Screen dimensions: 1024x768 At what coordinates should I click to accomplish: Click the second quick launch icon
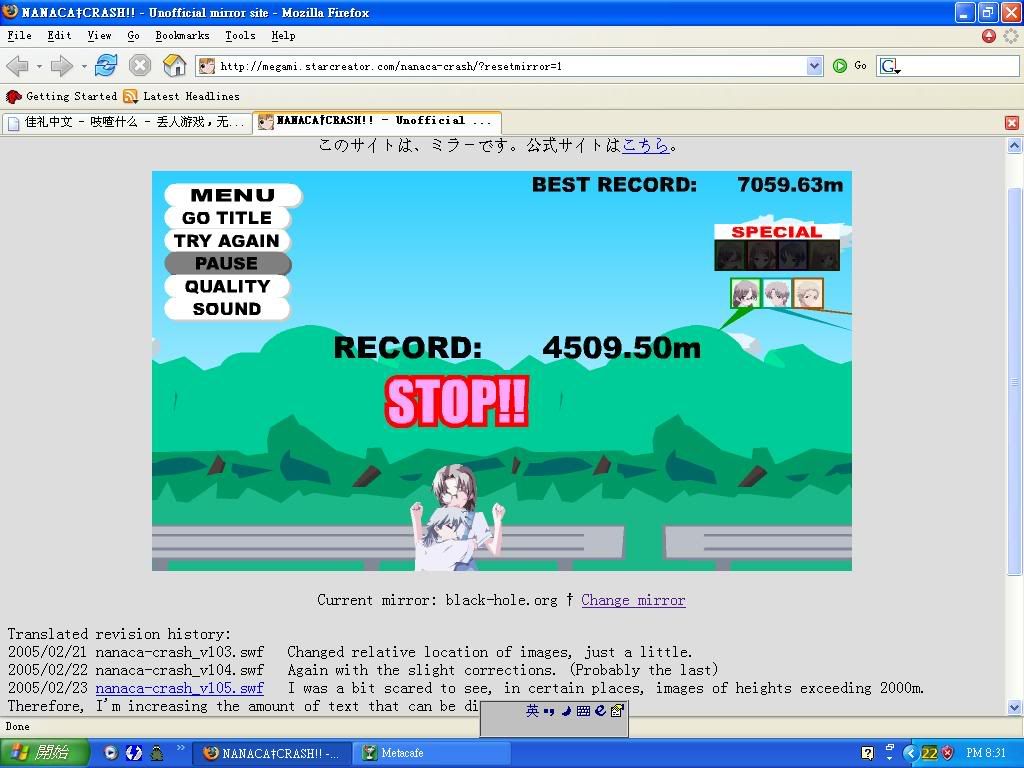134,753
